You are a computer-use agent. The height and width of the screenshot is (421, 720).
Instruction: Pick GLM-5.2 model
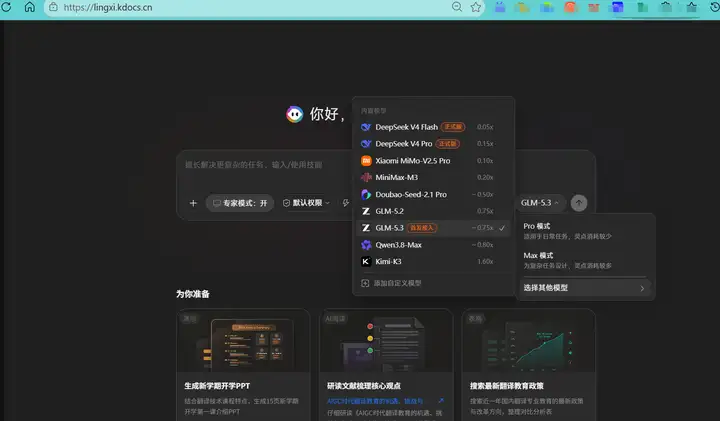[433, 211]
